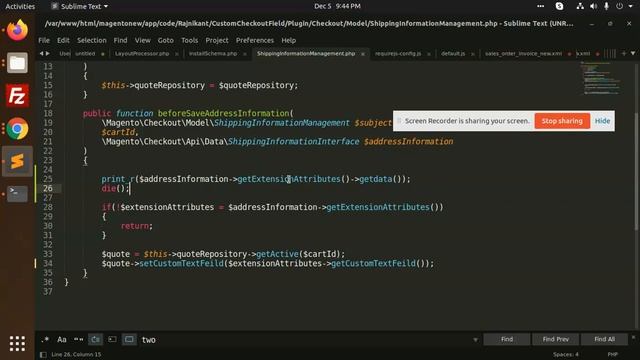Click Skype tray icon
The width and height of the screenshot is (640, 360).
(559, 6)
